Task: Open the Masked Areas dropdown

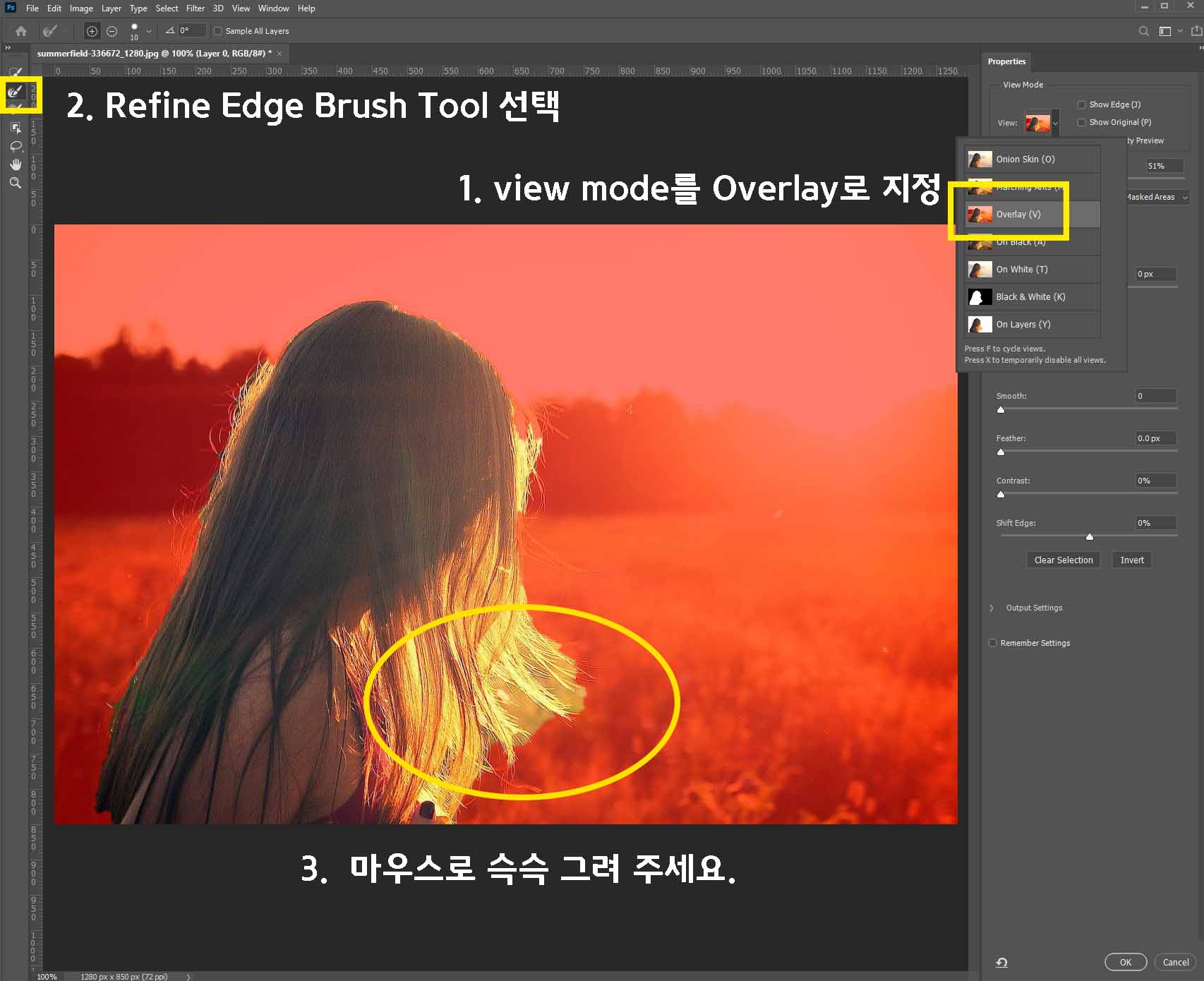Action: (1157, 197)
